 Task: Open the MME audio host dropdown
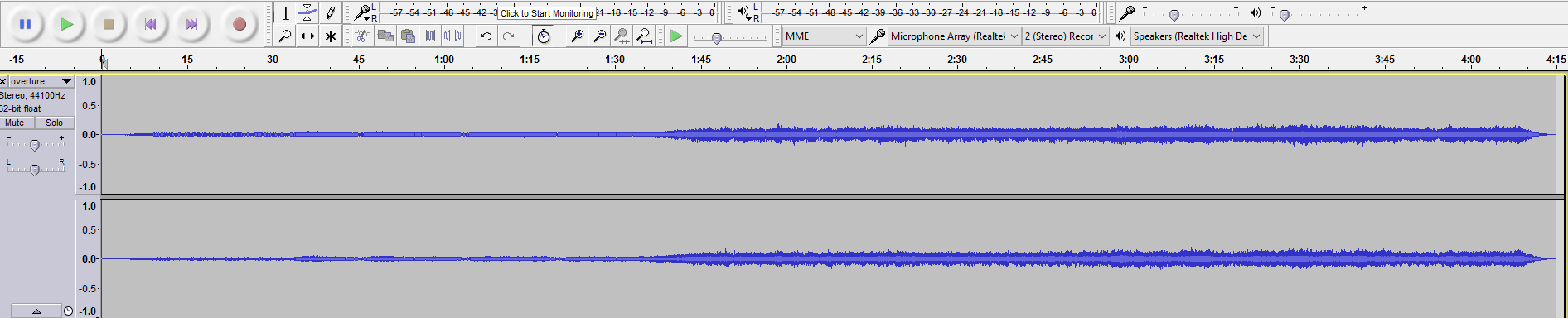tap(825, 36)
